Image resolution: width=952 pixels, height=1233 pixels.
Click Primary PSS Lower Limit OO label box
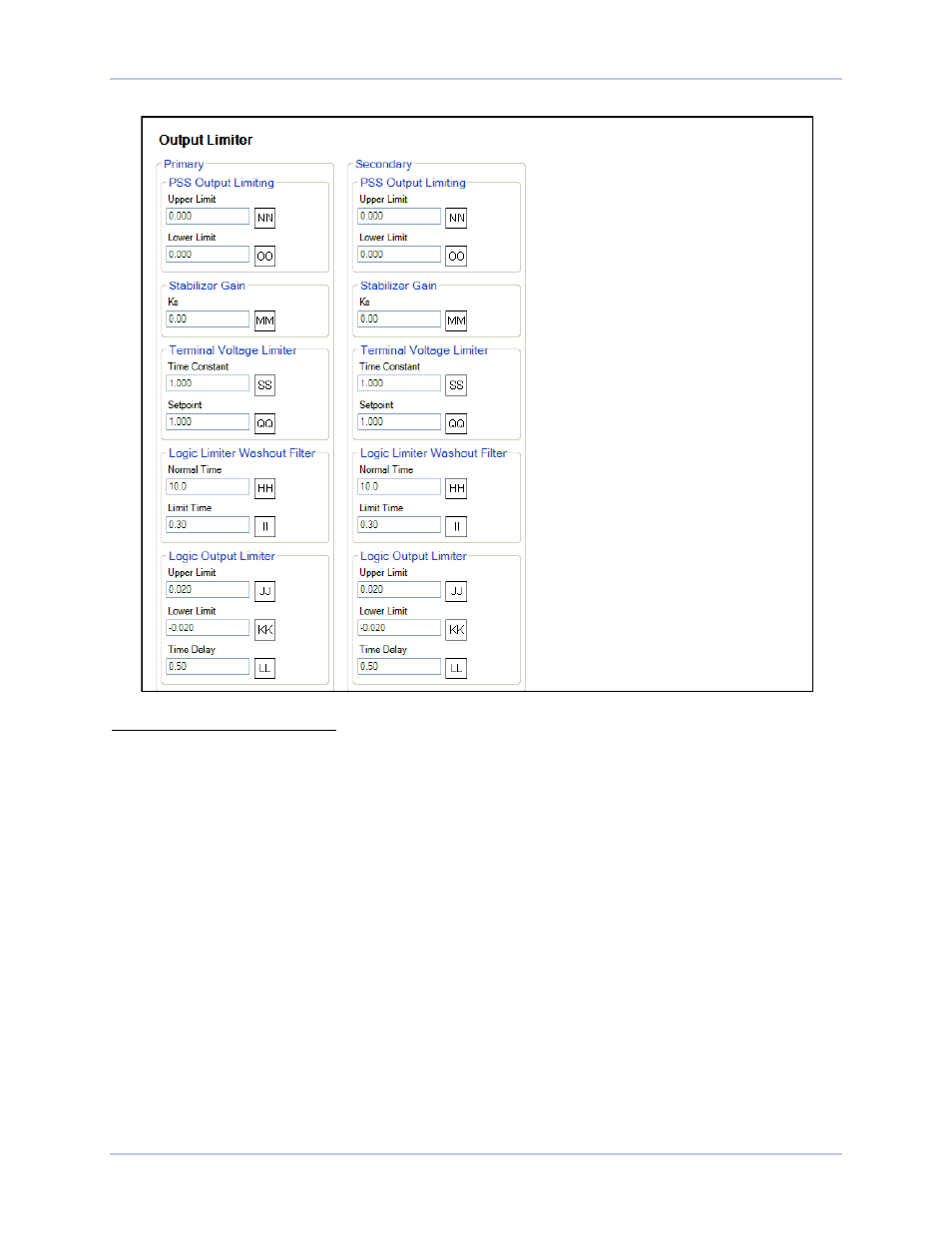click(264, 257)
